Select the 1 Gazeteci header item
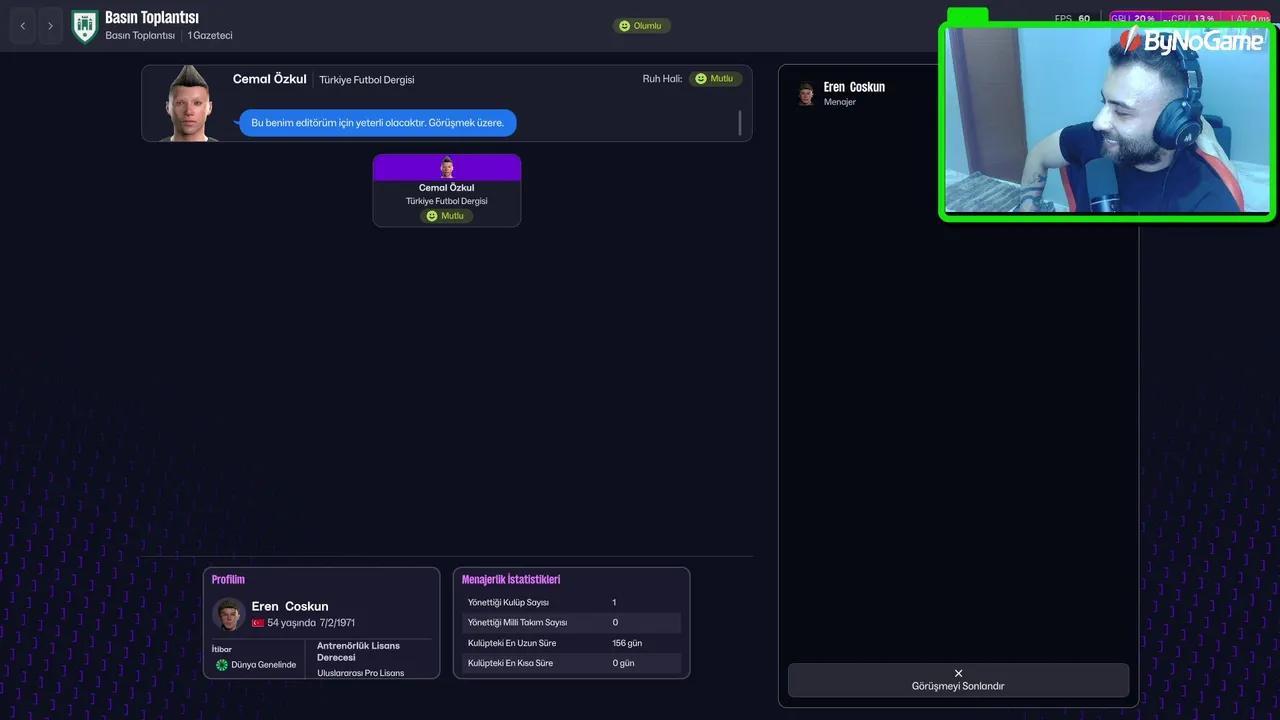The image size is (1280, 720). point(210,36)
